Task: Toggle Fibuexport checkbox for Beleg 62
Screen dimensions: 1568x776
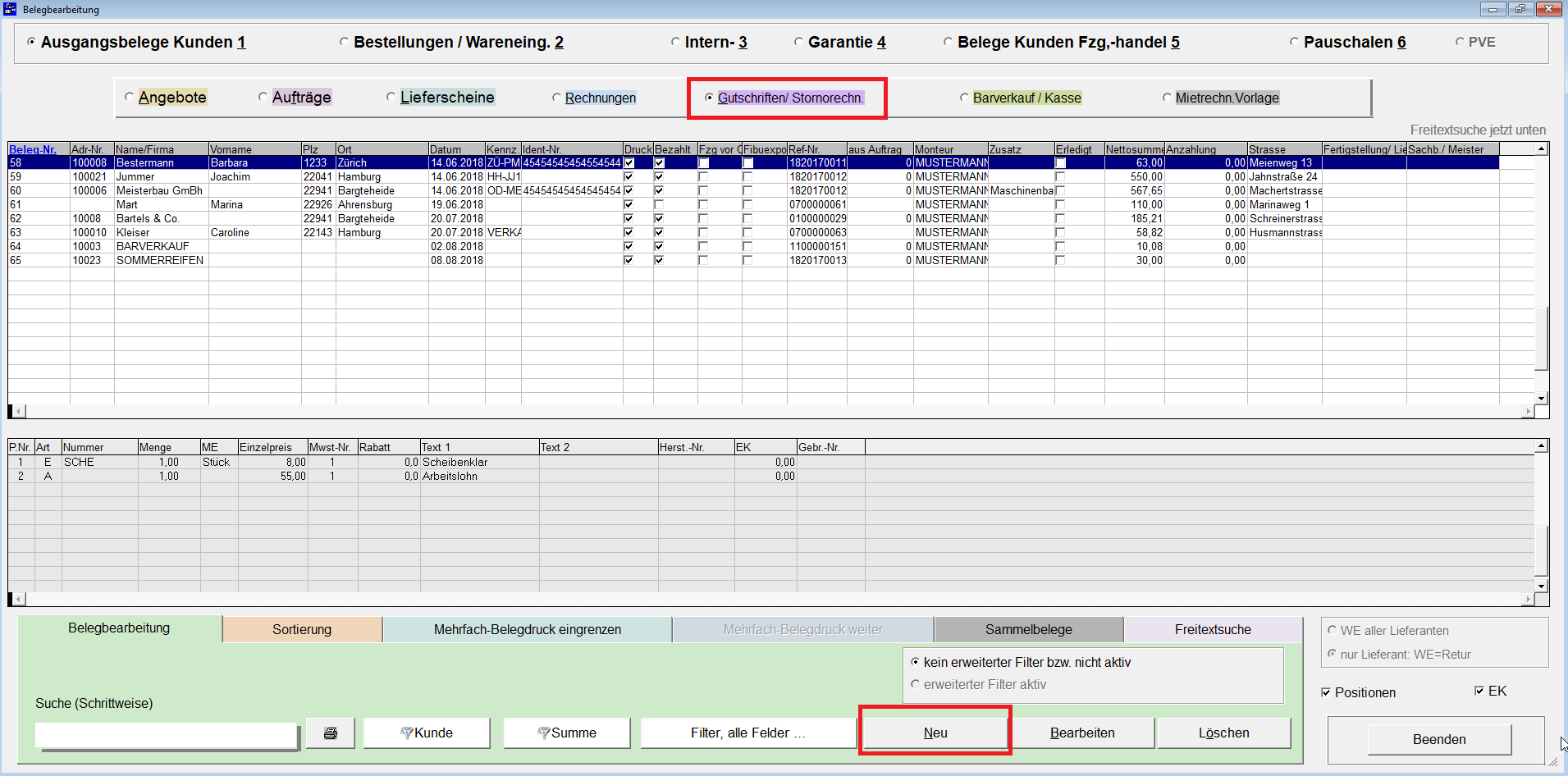Action: (747, 218)
